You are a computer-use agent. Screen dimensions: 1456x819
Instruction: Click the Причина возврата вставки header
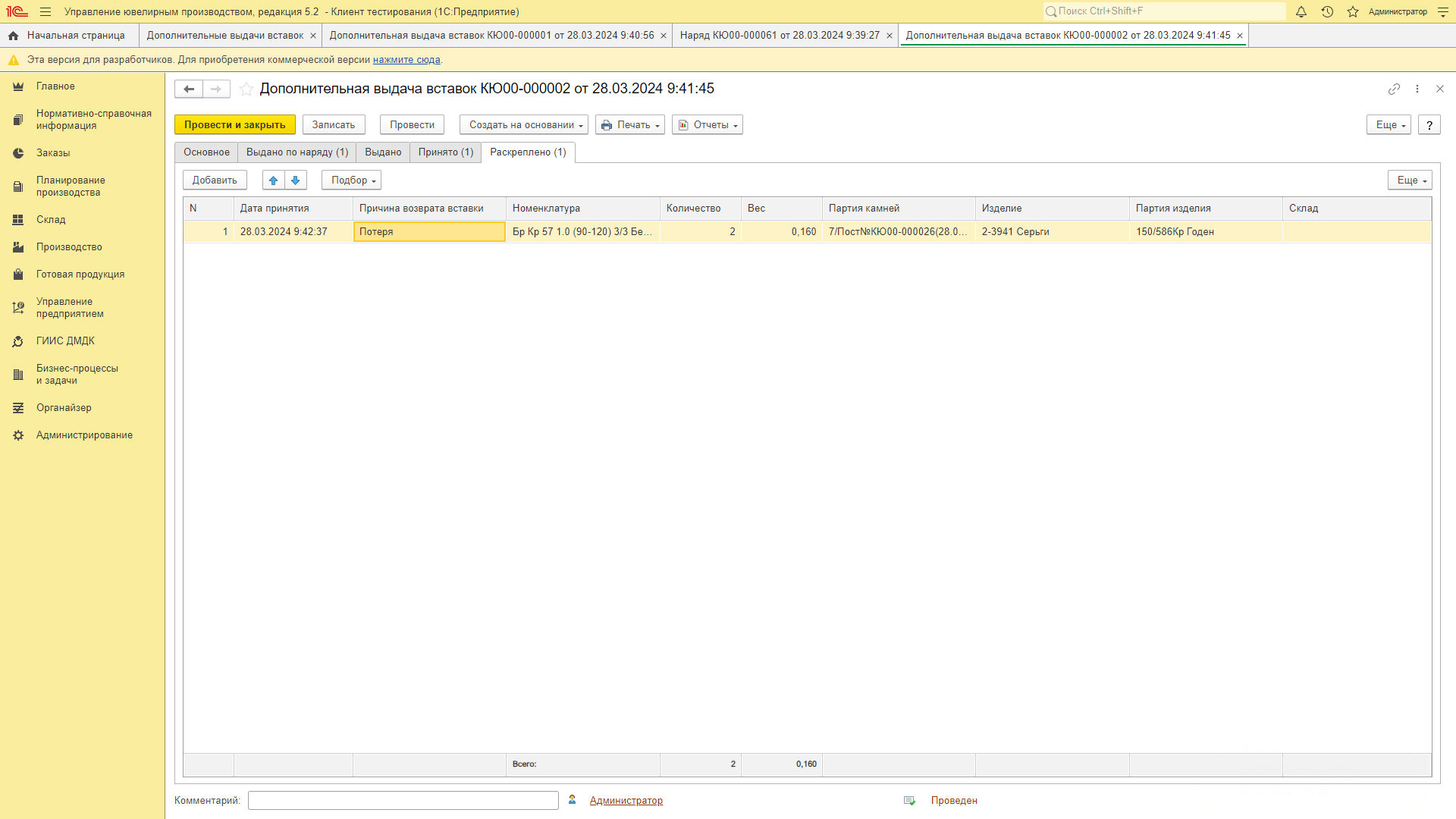tap(429, 209)
